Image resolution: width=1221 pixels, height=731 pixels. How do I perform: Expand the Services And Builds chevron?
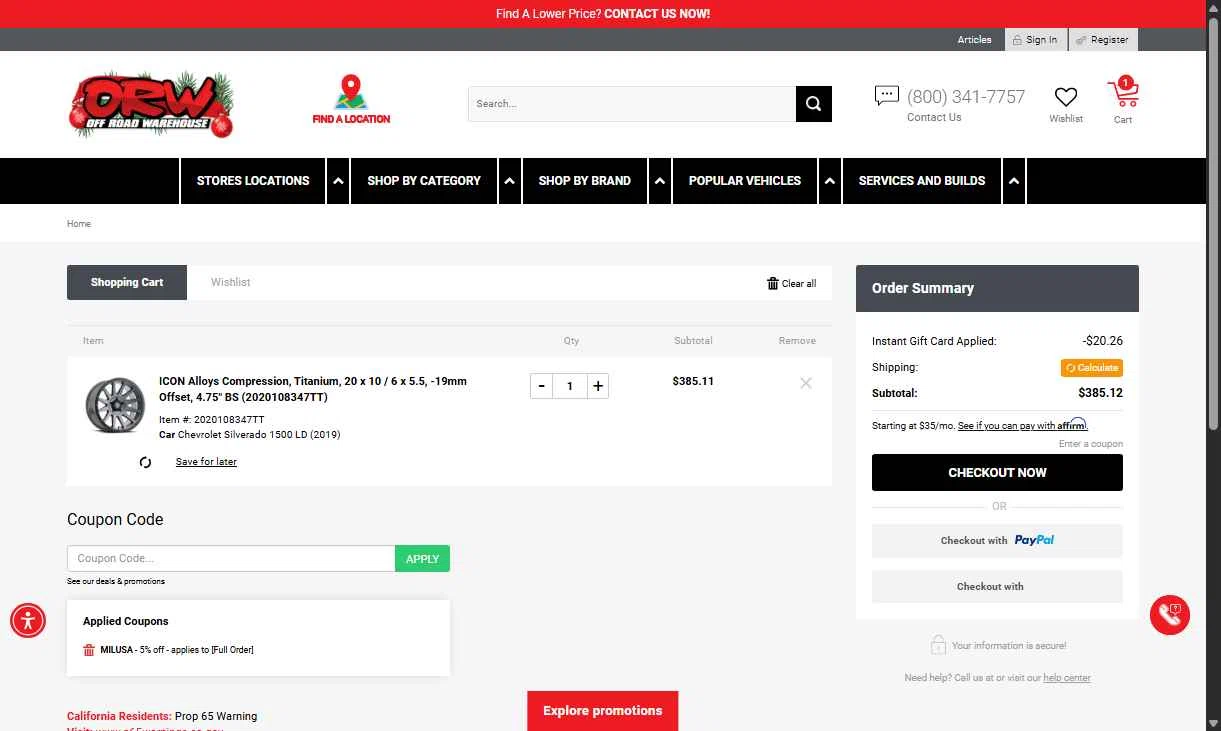1014,181
